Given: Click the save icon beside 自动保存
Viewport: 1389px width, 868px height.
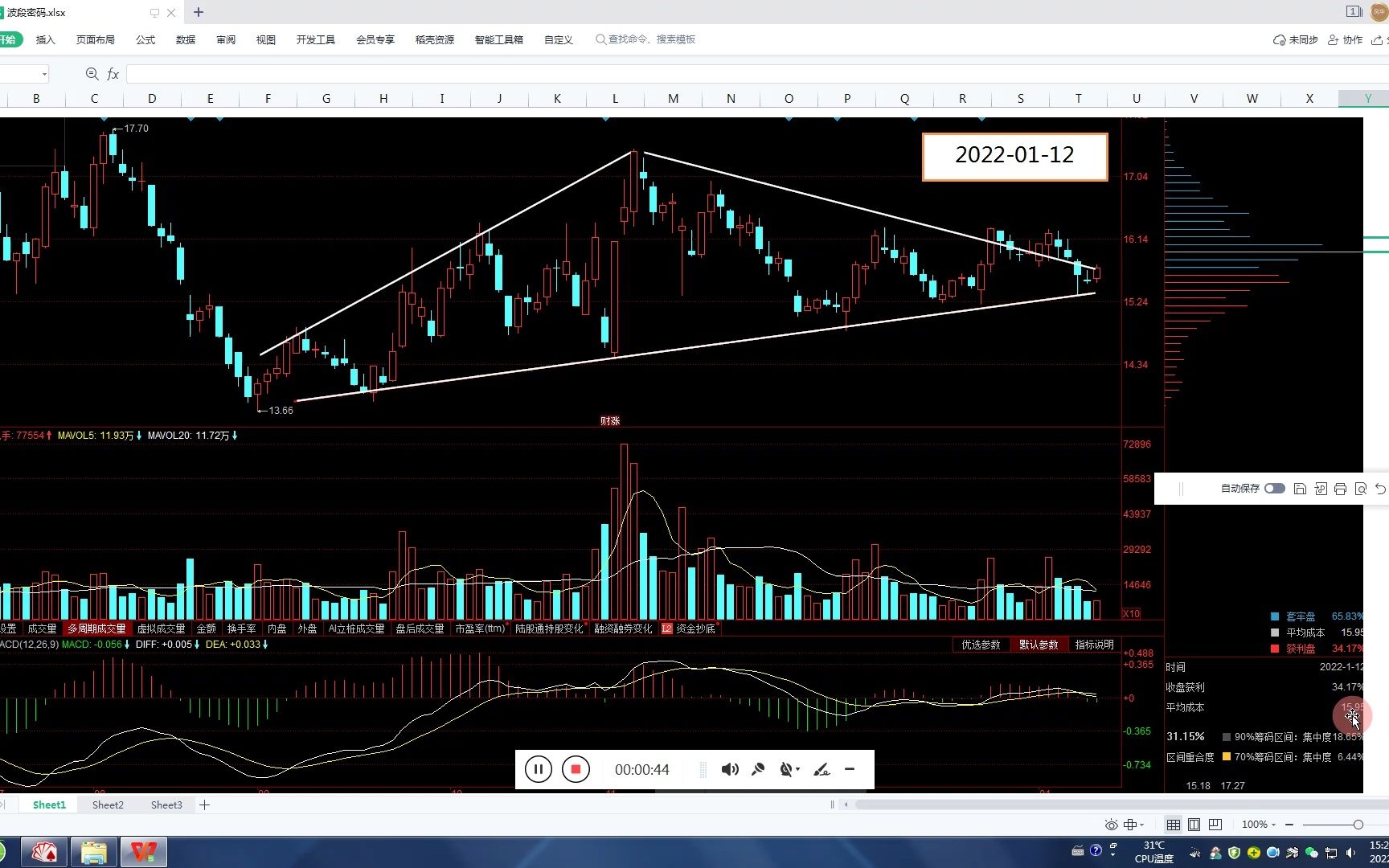Looking at the screenshot, I should coord(1300,489).
